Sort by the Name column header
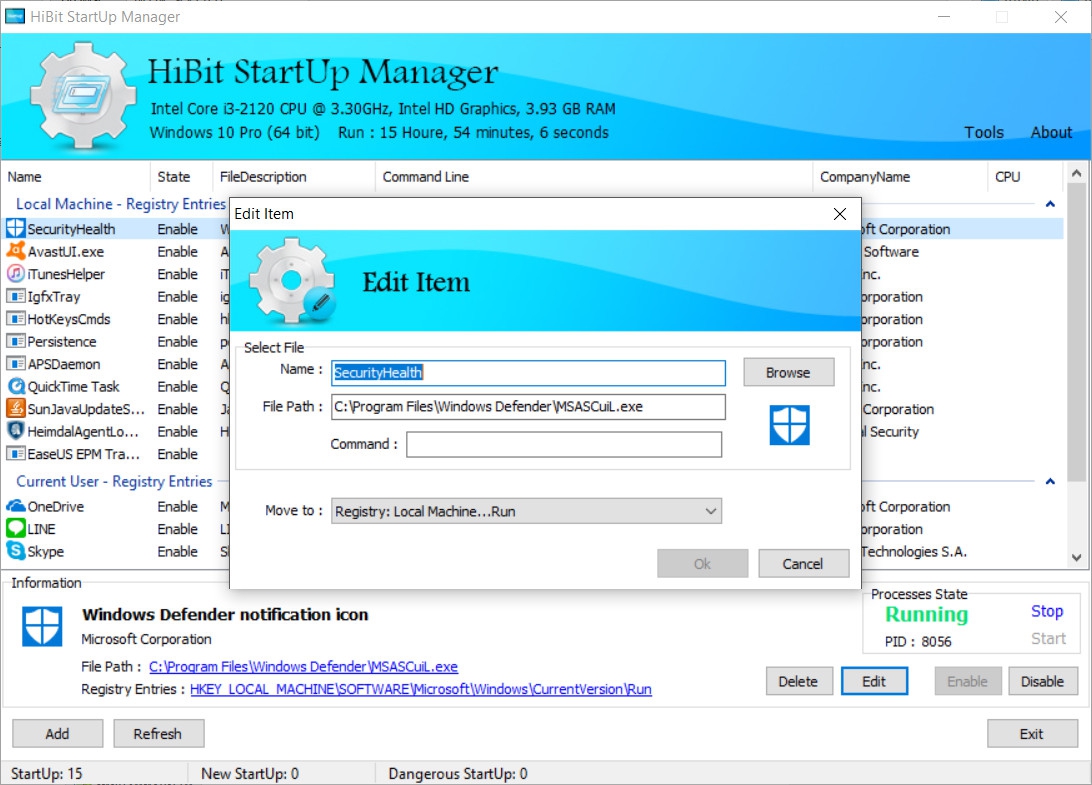The image size is (1092, 785). tap(76, 177)
